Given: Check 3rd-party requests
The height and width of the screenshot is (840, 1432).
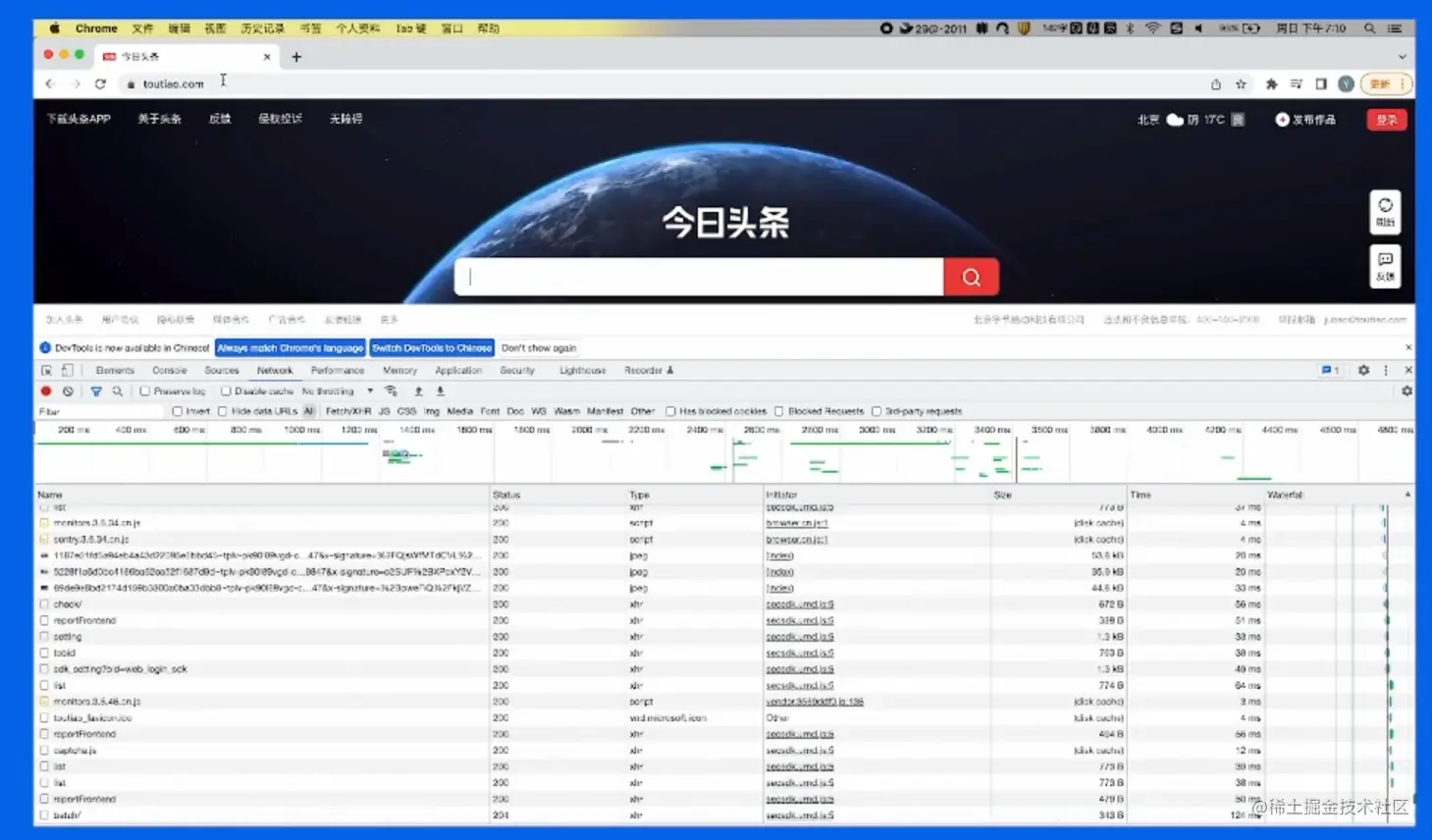Looking at the screenshot, I should (876, 412).
